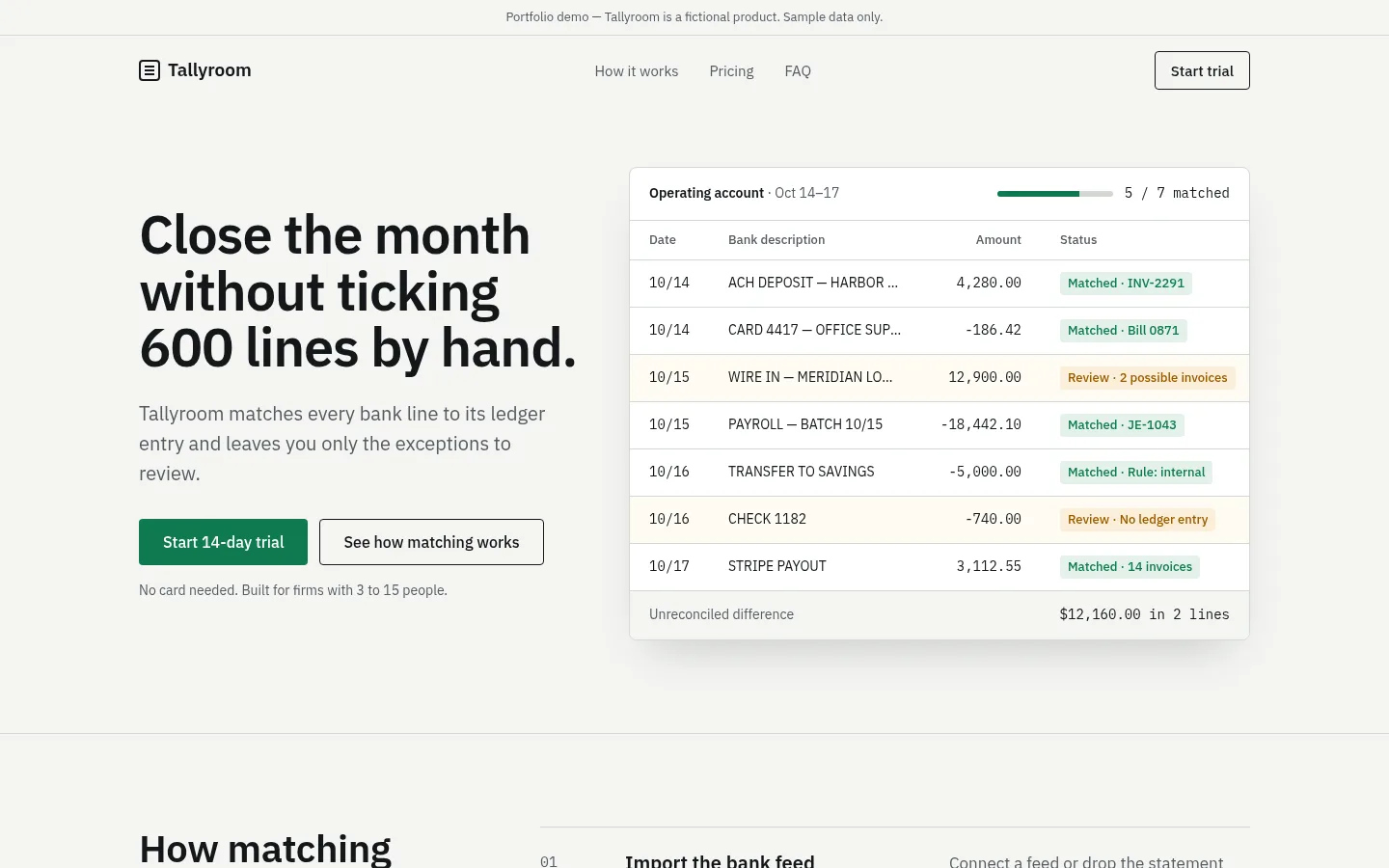1389x868 pixels.
Task: Select the STRIPE PAYOUT row
Action: coord(940,567)
